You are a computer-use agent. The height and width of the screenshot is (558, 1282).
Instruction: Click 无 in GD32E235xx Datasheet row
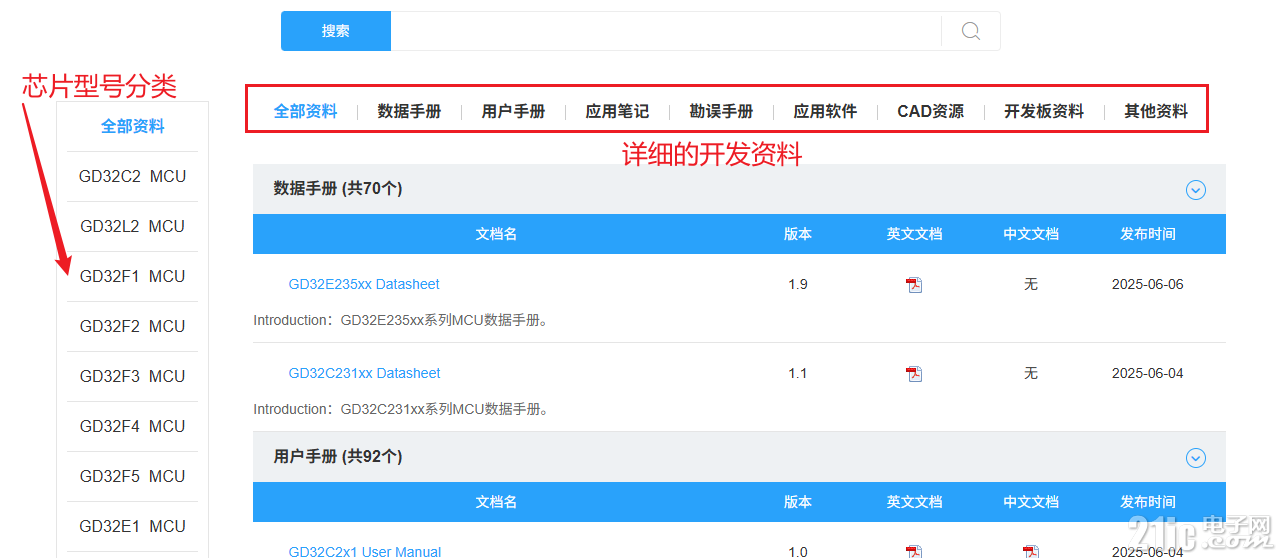1031,285
